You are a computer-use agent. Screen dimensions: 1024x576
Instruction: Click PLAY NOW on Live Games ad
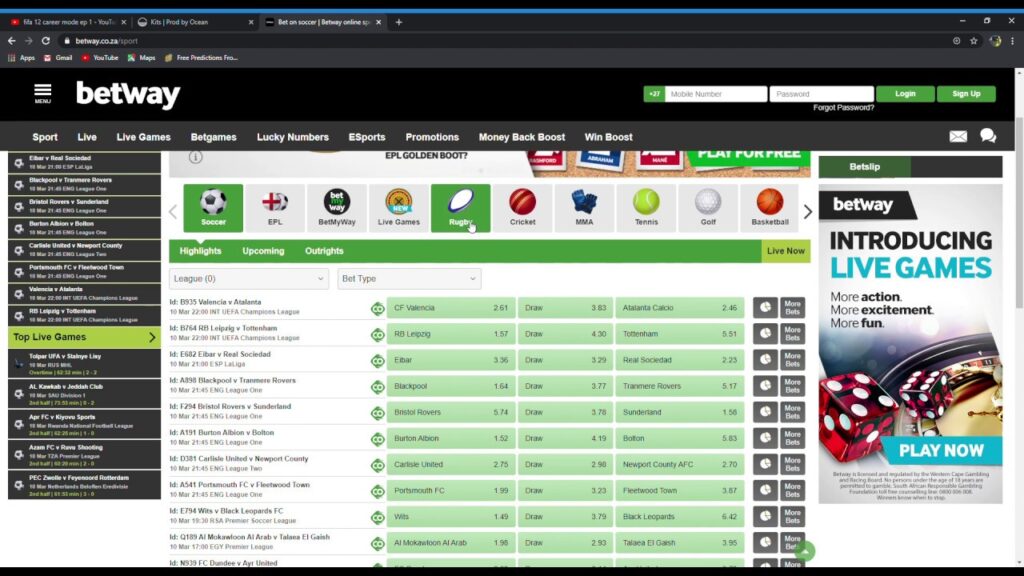coord(941,450)
